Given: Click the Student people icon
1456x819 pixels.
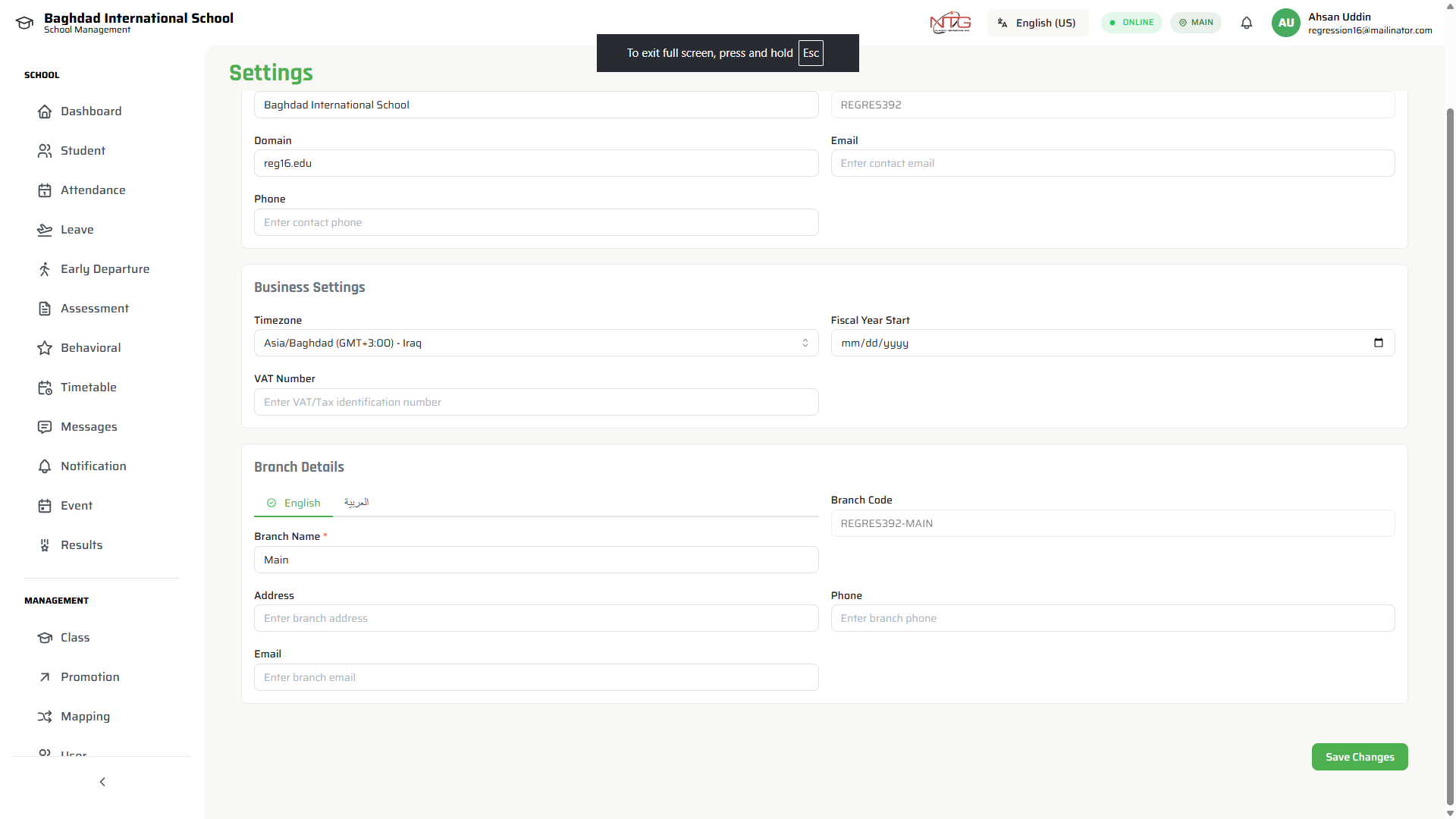Looking at the screenshot, I should (x=45, y=151).
